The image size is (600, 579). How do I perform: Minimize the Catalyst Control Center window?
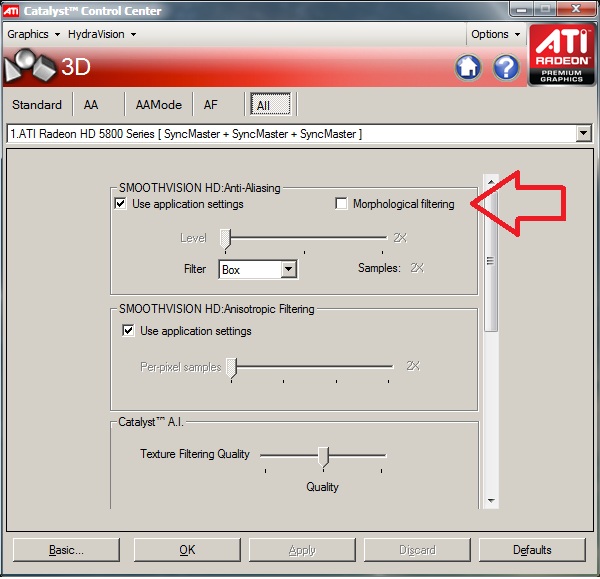(521, 9)
